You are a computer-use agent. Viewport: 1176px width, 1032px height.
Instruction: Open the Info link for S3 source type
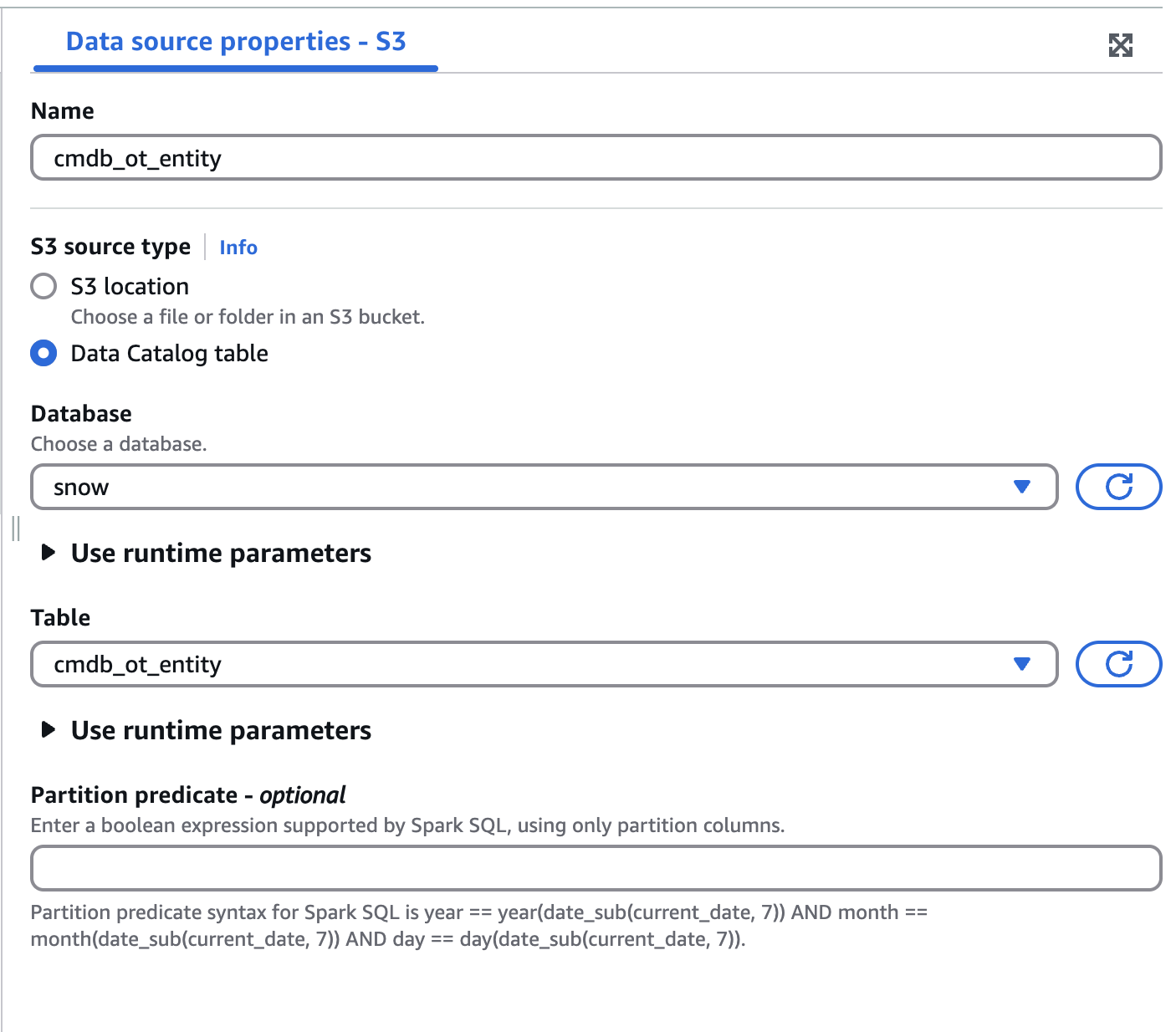click(x=238, y=248)
